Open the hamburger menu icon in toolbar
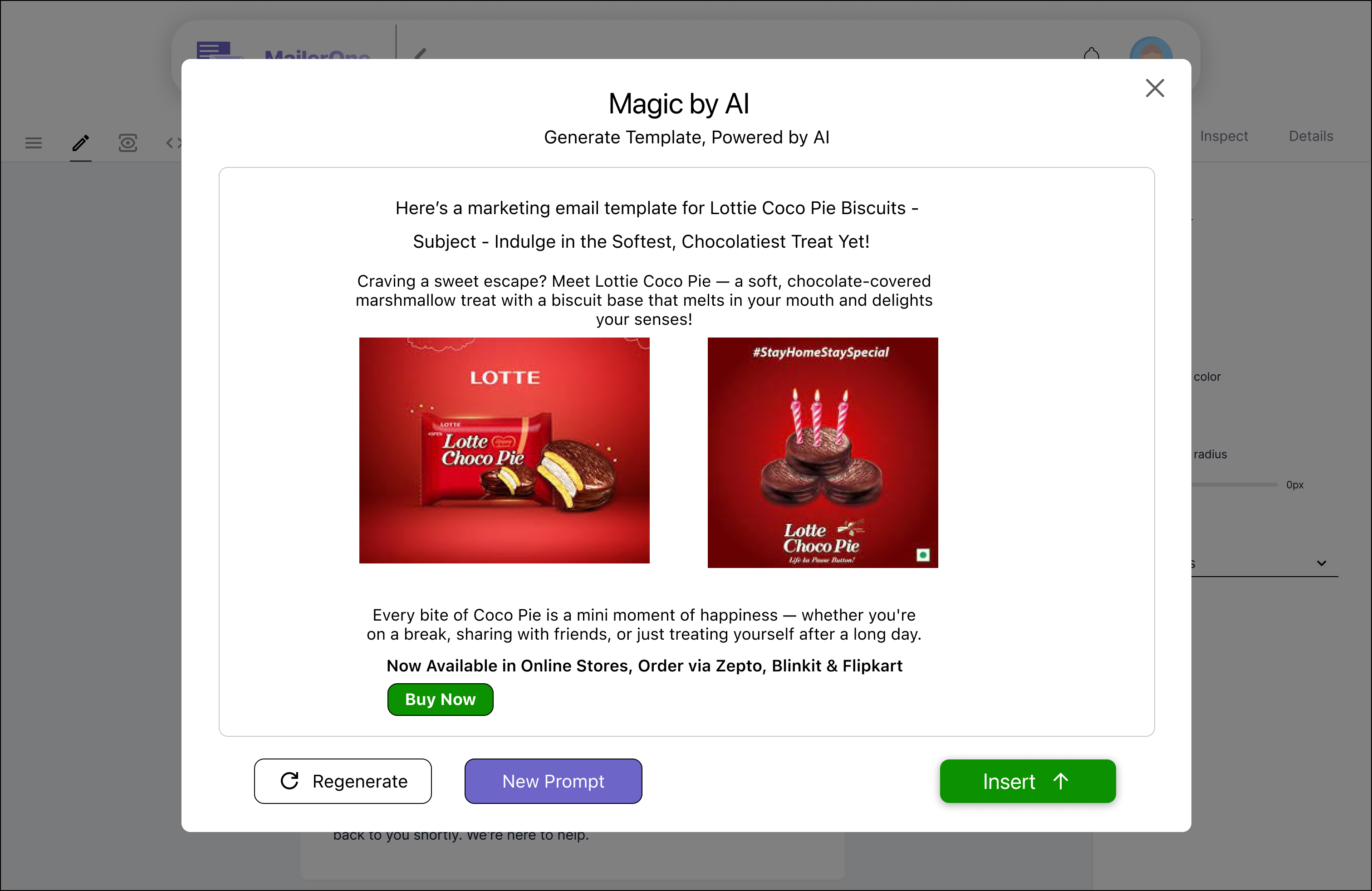 pyautogui.click(x=34, y=142)
